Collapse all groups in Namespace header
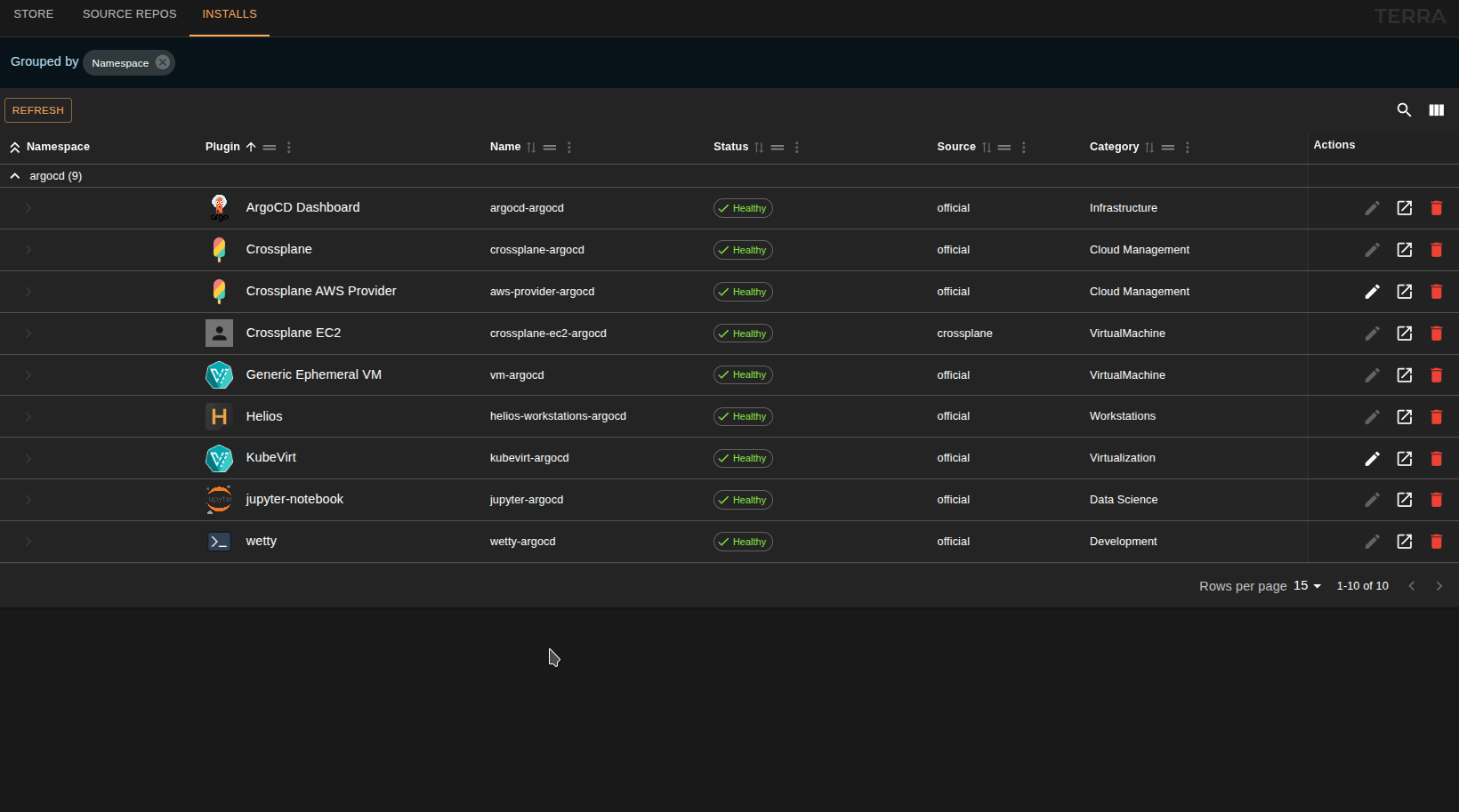 15,148
